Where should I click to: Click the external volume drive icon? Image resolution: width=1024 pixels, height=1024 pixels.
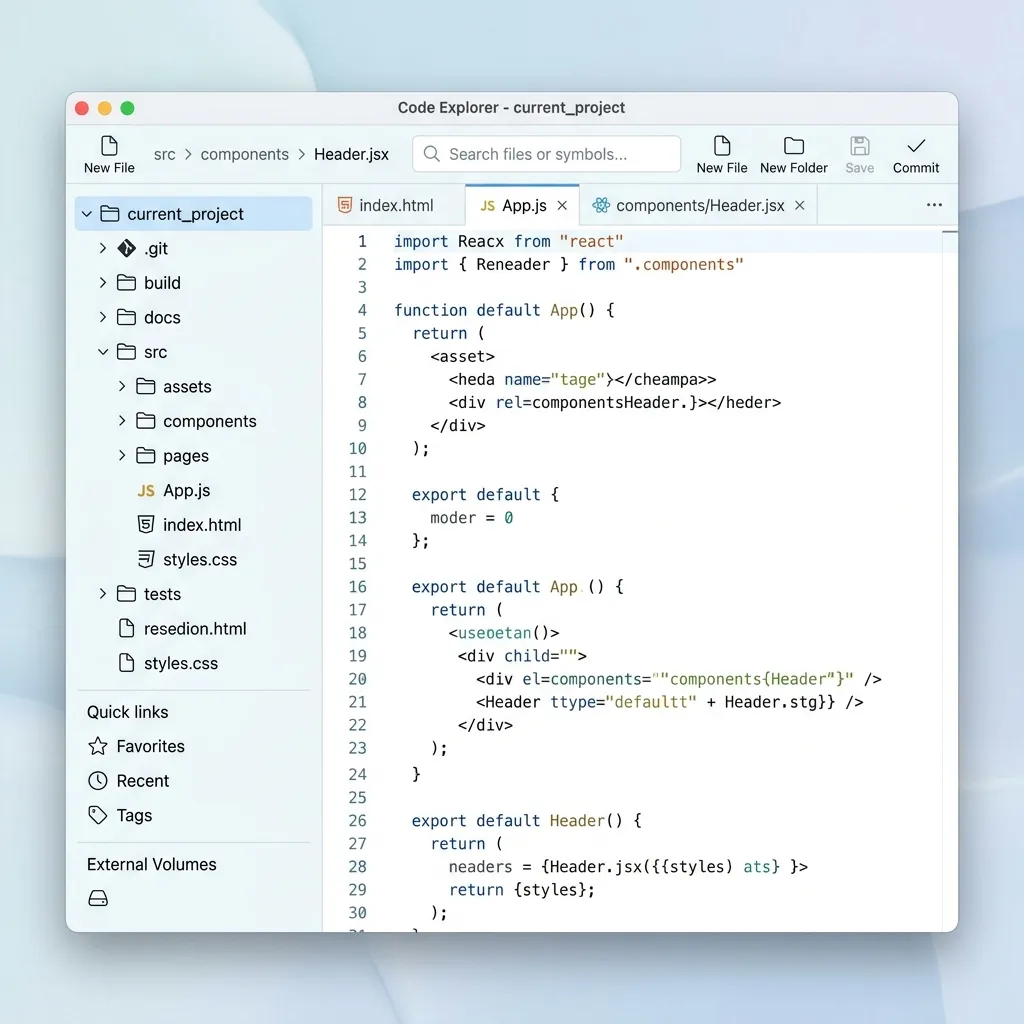[x=98, y=899]
